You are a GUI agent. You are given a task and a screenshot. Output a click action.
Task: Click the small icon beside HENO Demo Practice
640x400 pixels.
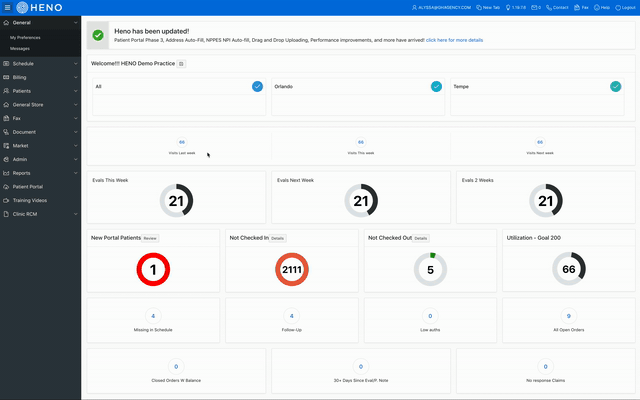coord(181,64)
